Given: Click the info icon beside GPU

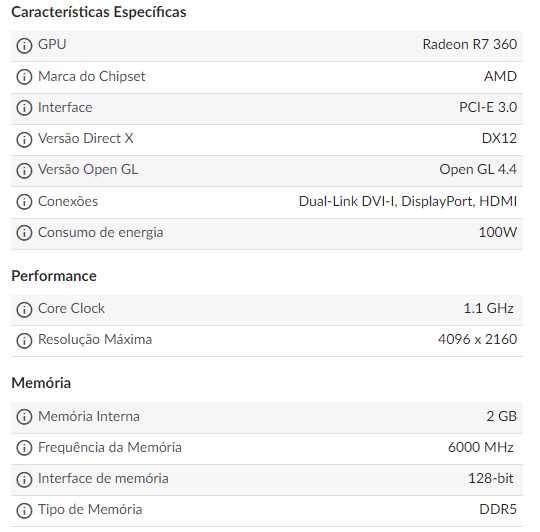Looking at the screenshot, I should (x=24, y=45).
